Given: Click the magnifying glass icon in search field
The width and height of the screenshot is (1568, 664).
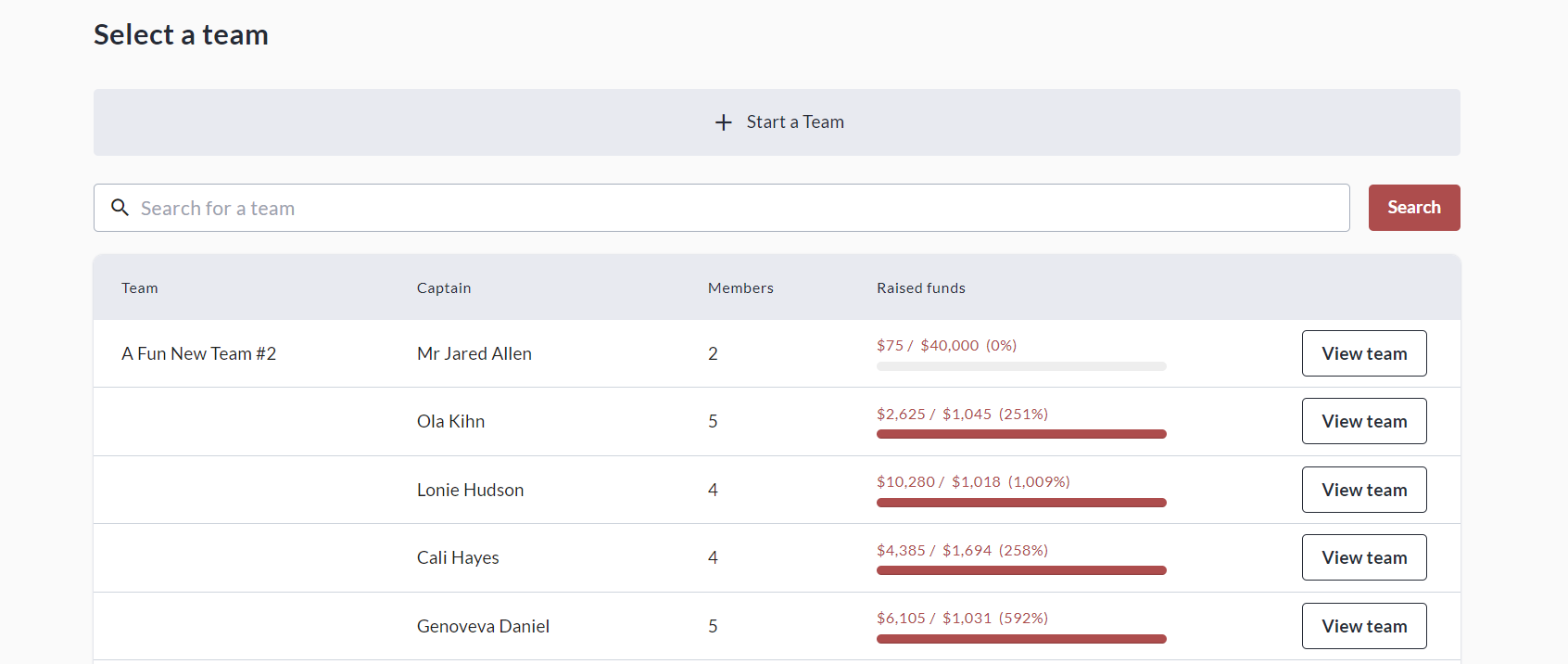Looking at the screenshot, I should (120, 208).
